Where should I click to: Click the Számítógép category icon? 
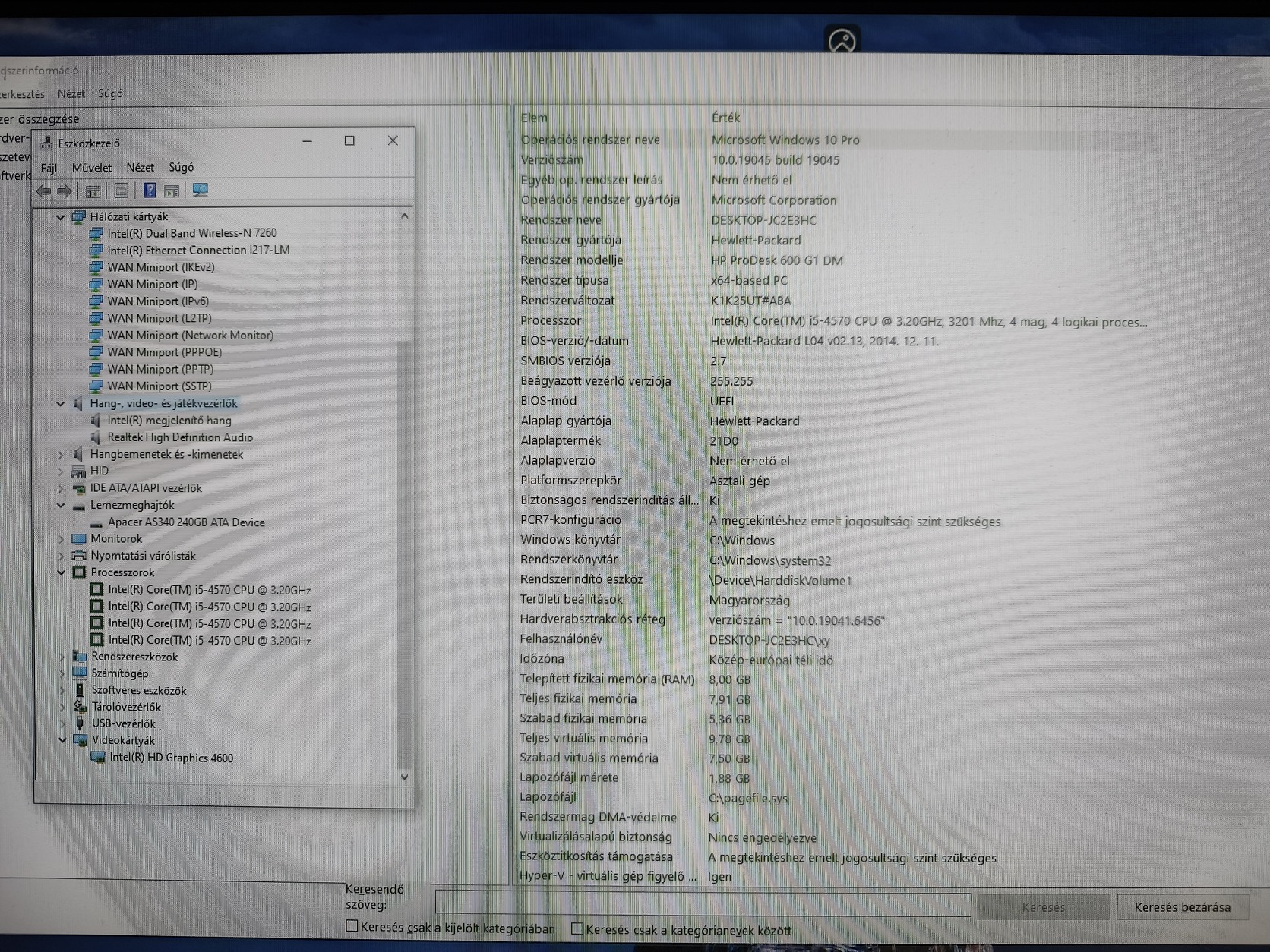[80, 673]
